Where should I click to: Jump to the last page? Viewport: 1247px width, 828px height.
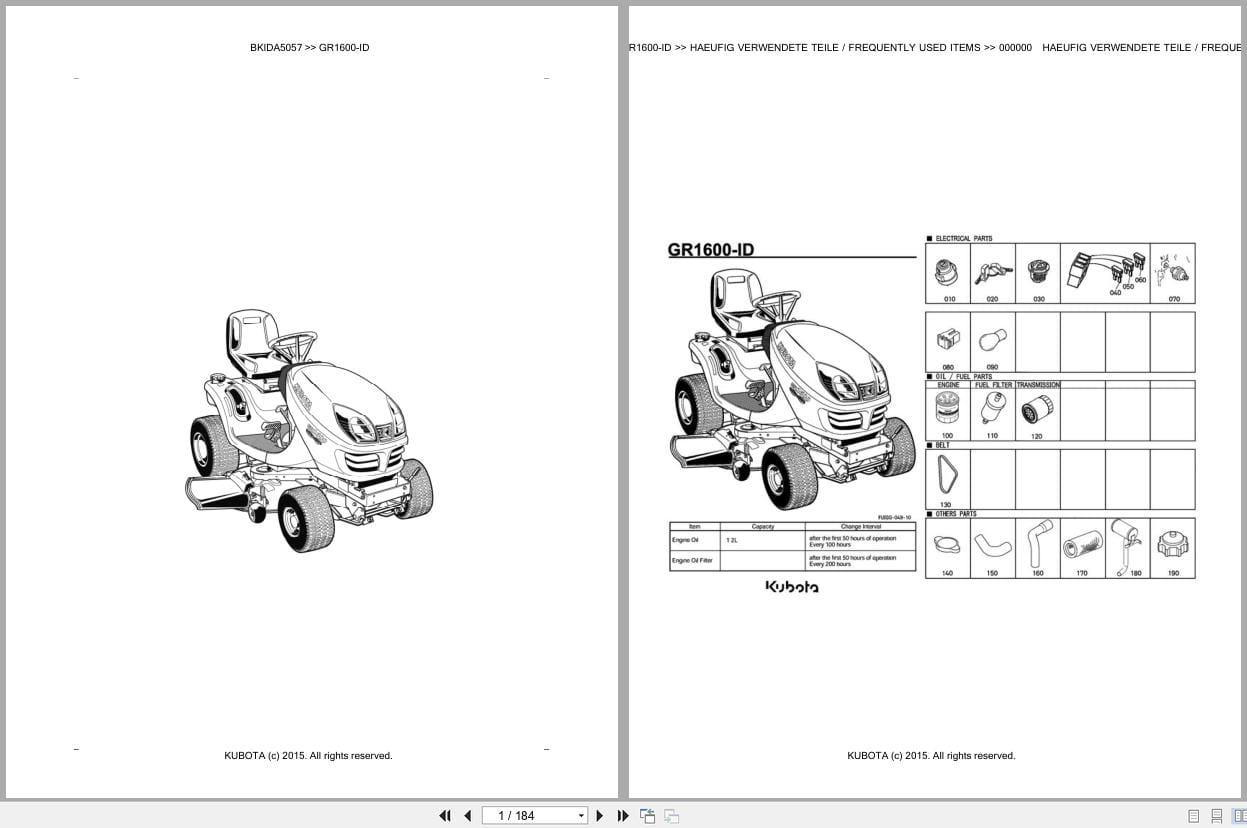tap(623, 816)
